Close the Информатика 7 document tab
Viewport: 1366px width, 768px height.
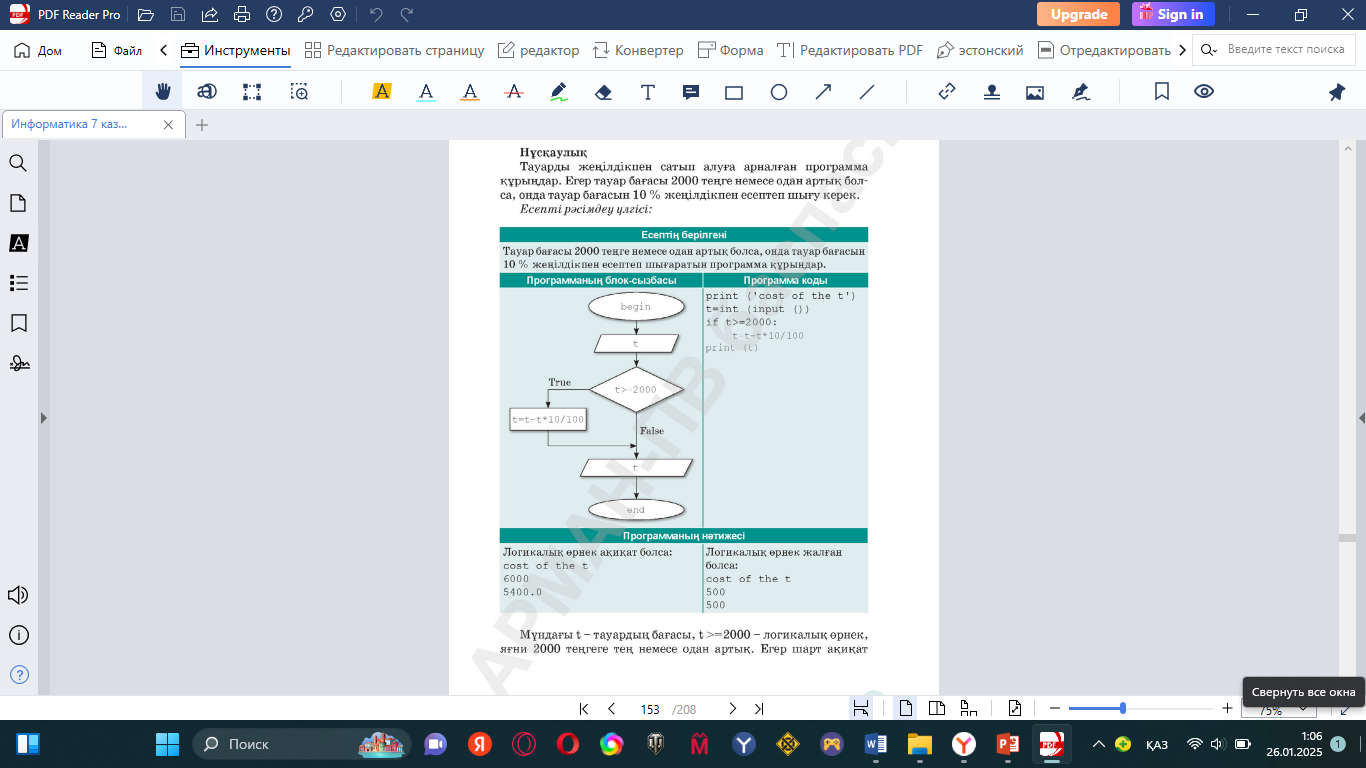pyautogui.click(x=169, y=125)
